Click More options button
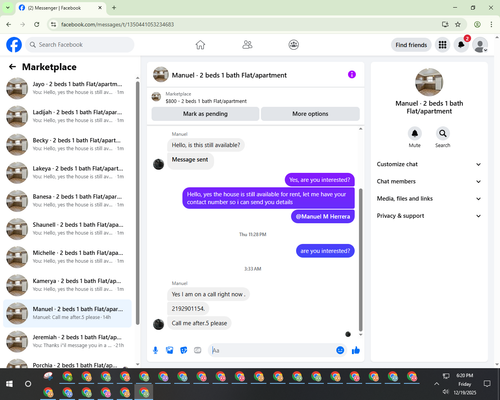 [x=310, y=114]
